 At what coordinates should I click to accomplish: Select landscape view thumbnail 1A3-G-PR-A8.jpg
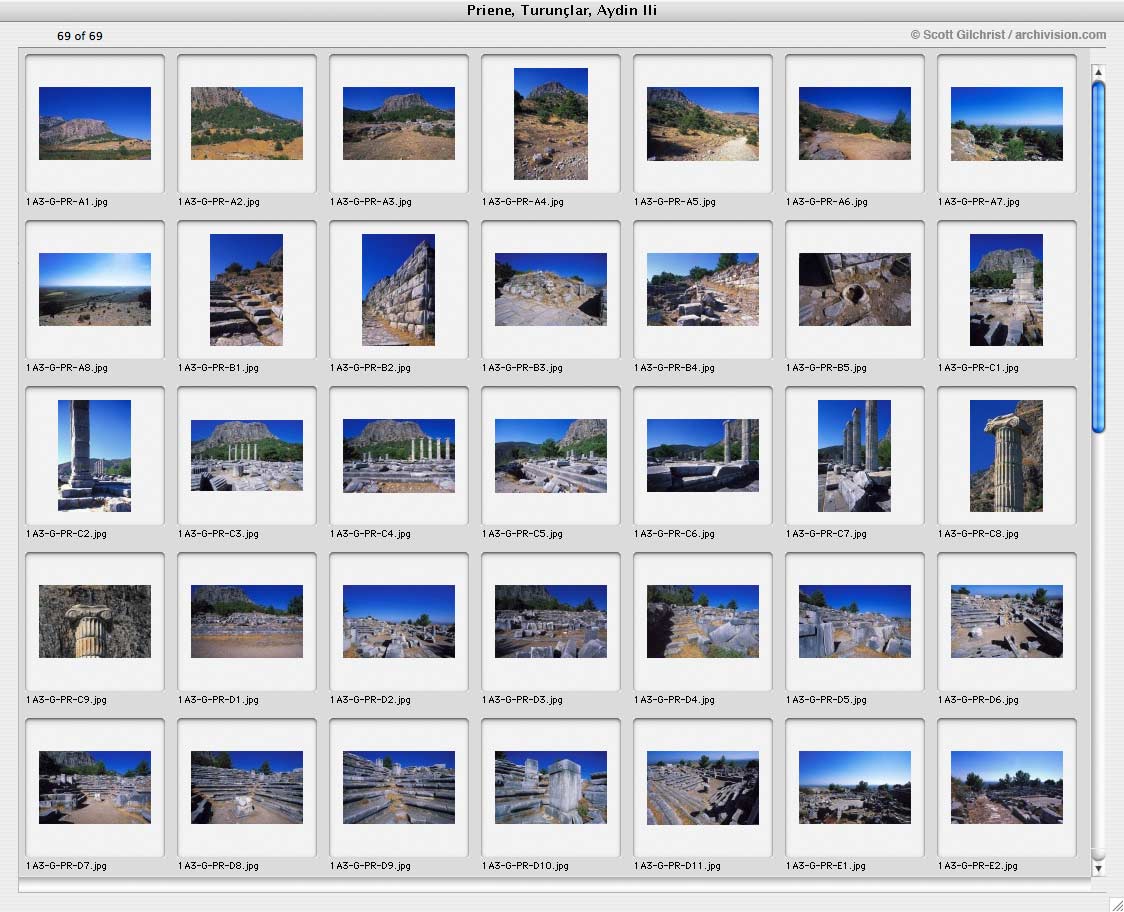click(95, 290)
